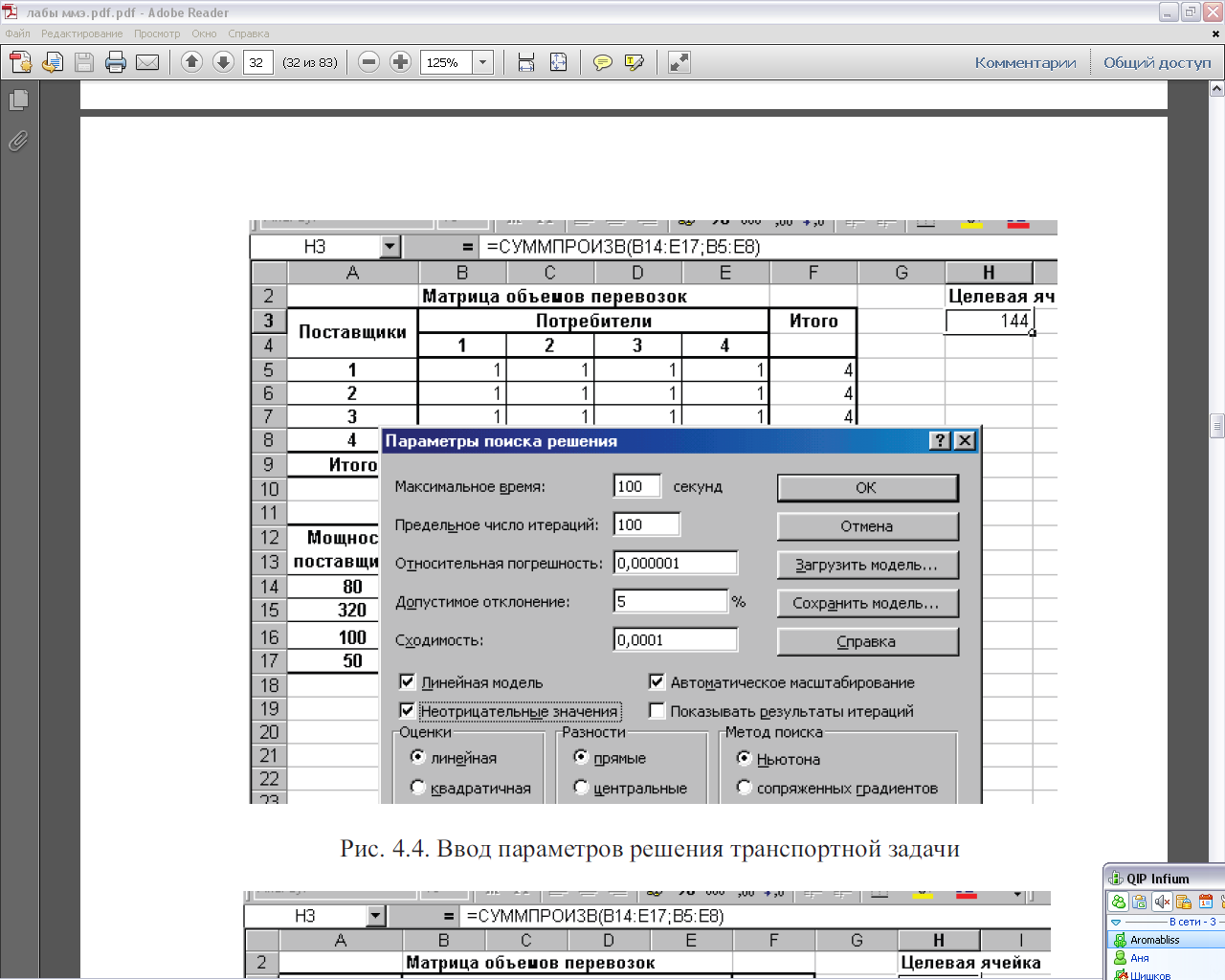Viewport: 1225px width, 980px height.
Task: Zoom out with the minus button
Action: pos(368,62)
